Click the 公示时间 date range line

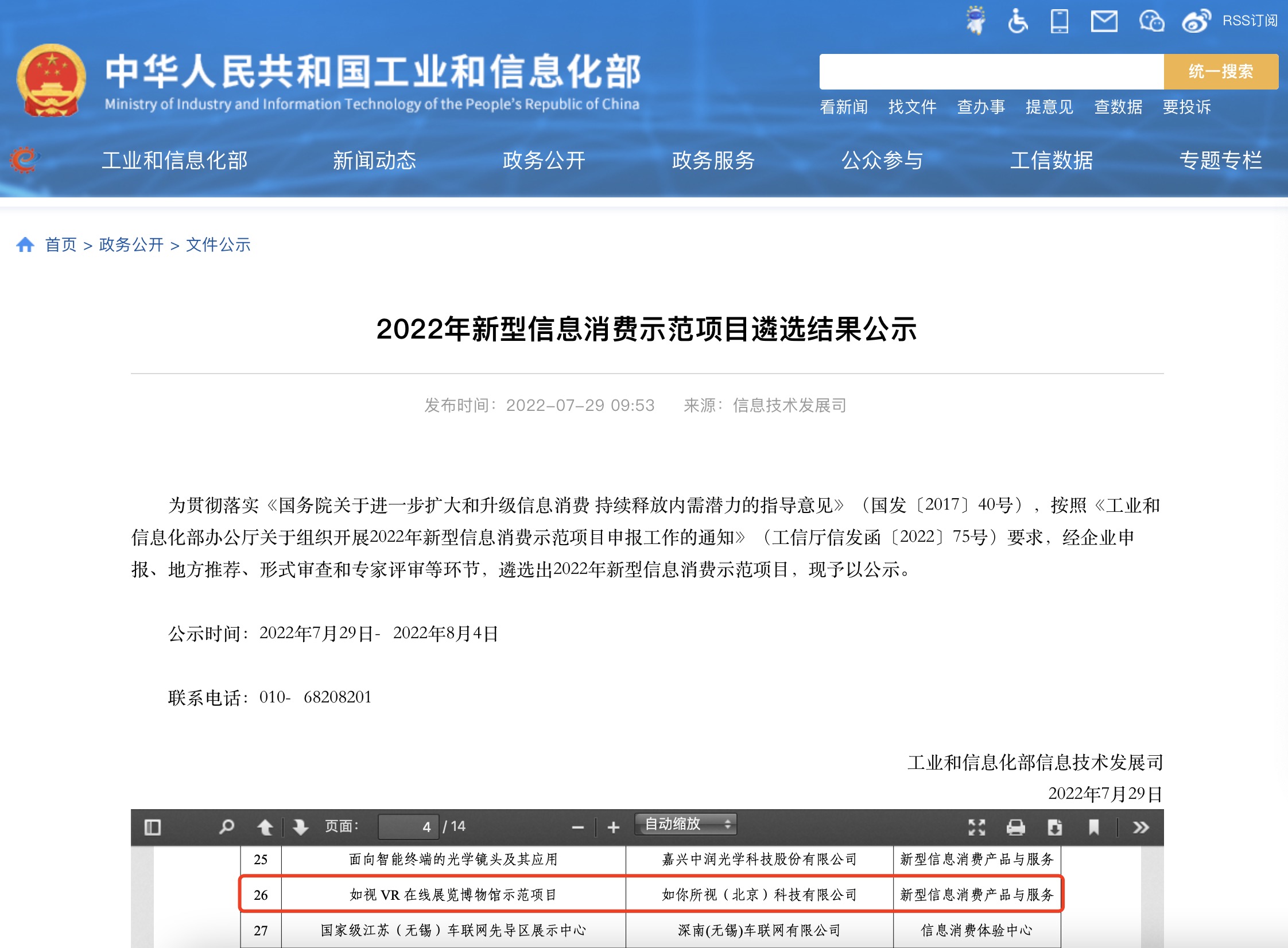point(333,634)
